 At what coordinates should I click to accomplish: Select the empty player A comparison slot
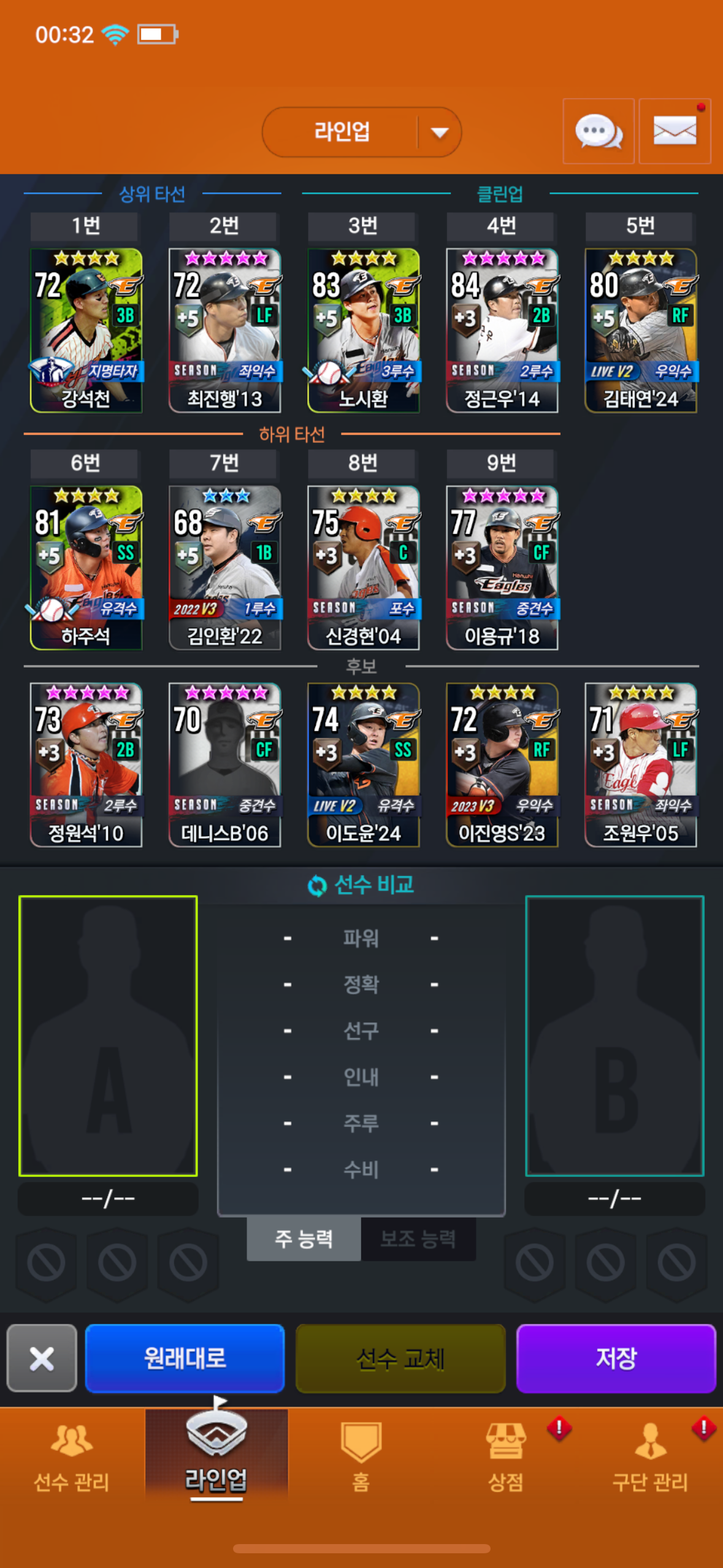(x=108, y=1036)
